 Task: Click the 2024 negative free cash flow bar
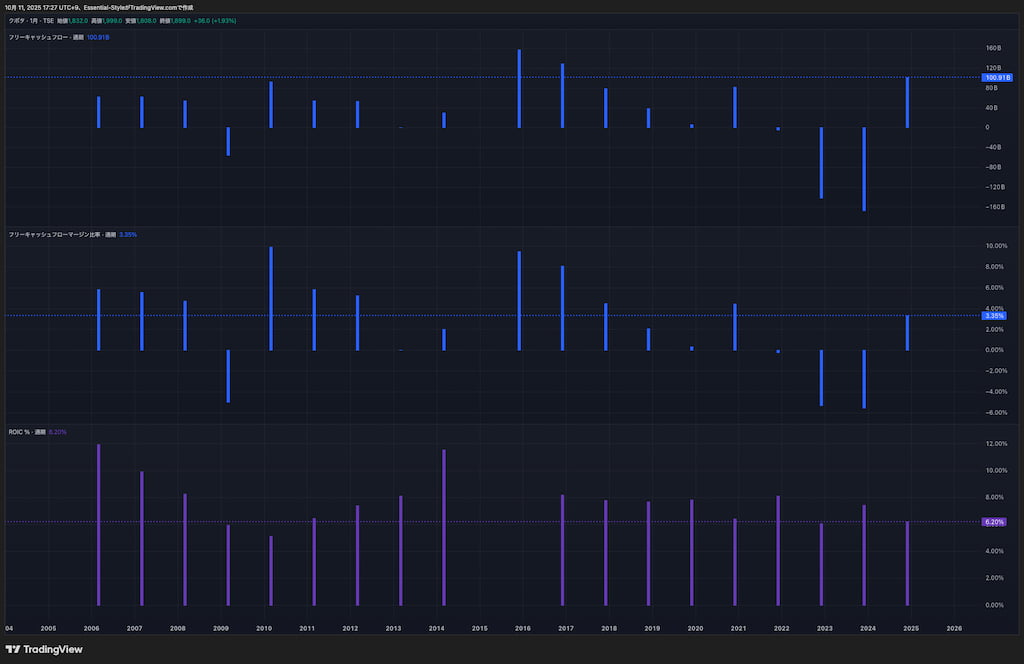pos(863,168)
